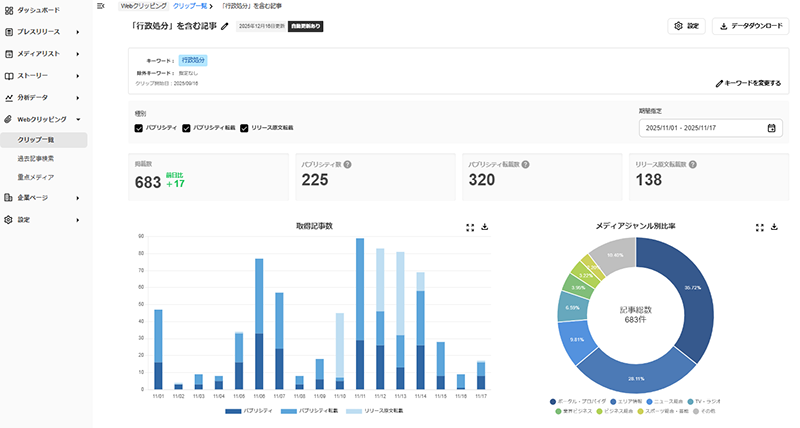Click the キーワードを変更する link
The height and width of the screenshot is (428, 800).
[748, 83]
